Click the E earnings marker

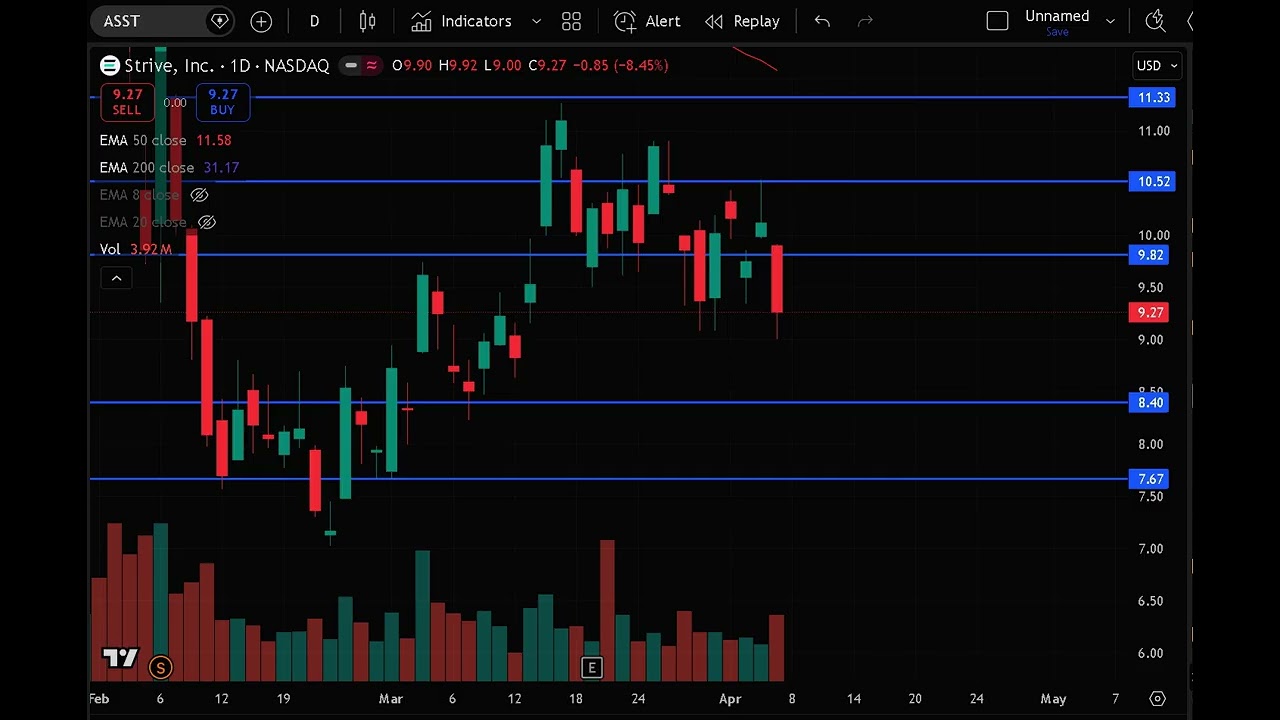pyautogui.click(x=592, y=668)
